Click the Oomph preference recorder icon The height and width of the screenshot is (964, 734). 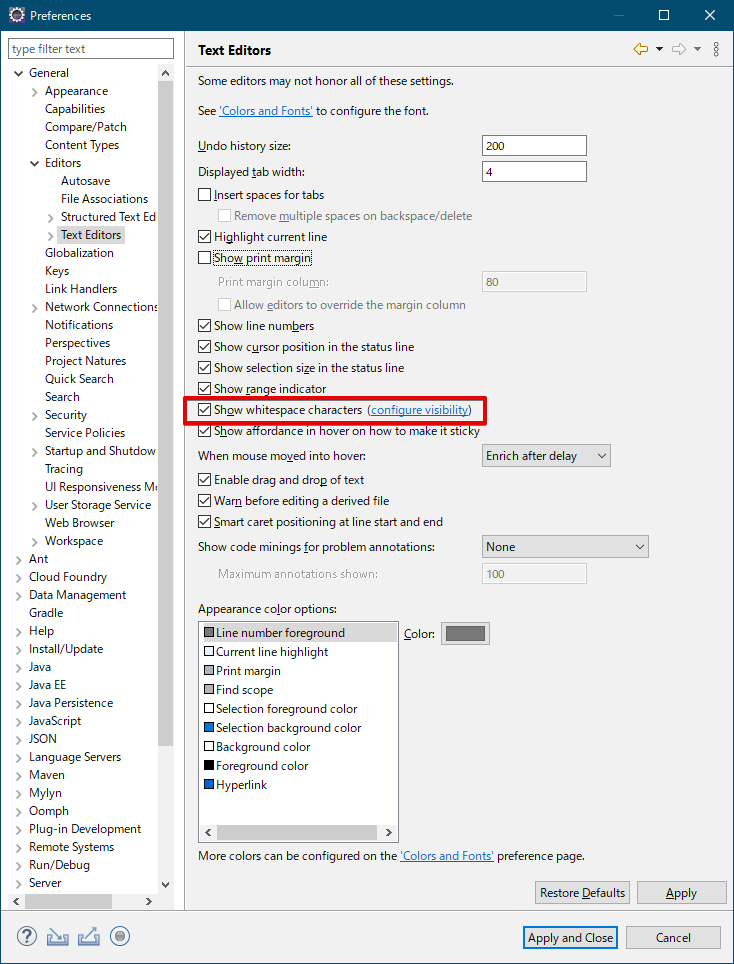click(120, 936)
